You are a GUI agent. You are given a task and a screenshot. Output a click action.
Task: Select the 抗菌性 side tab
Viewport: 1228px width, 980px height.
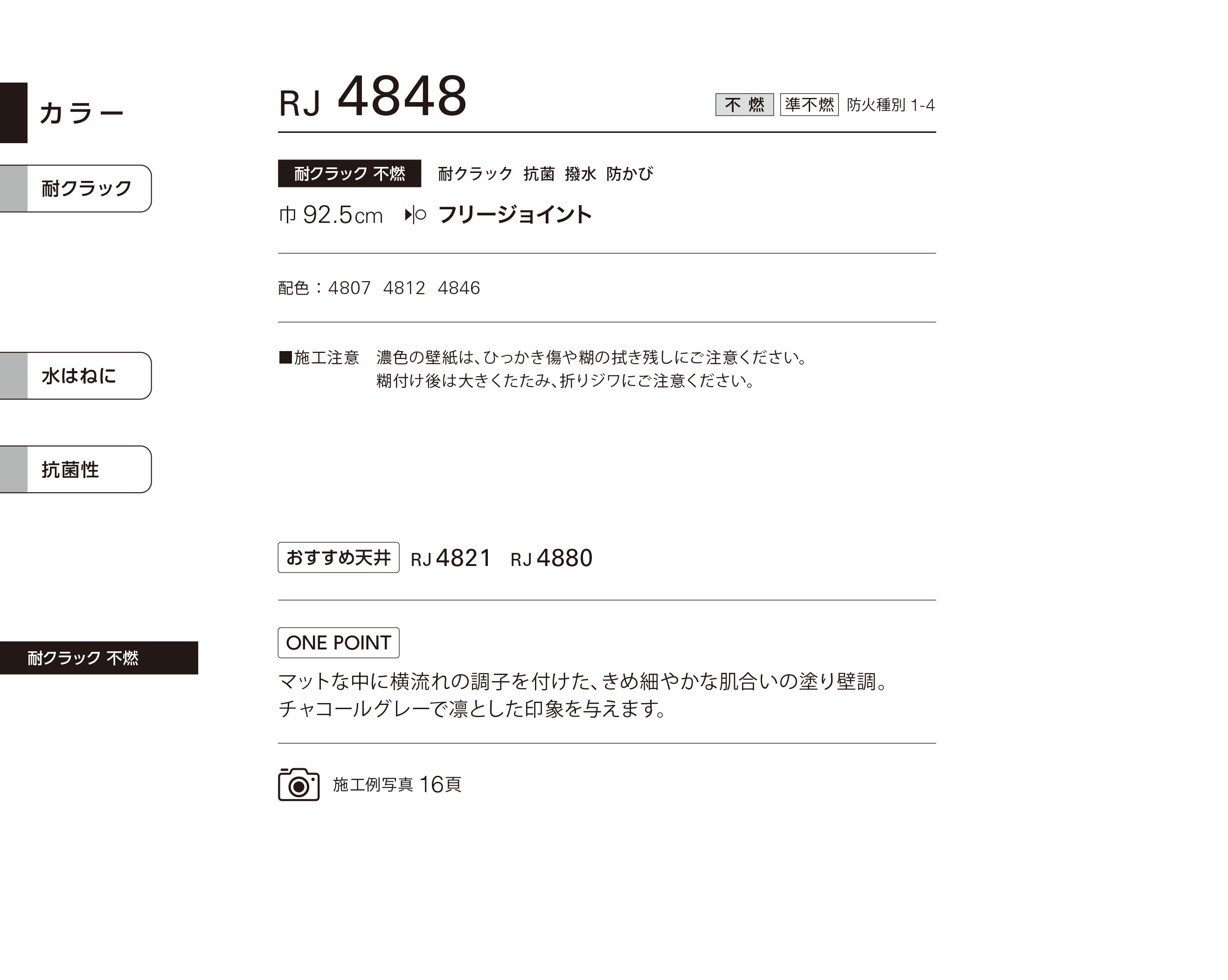pyautogui.click(x=76, y=469)
